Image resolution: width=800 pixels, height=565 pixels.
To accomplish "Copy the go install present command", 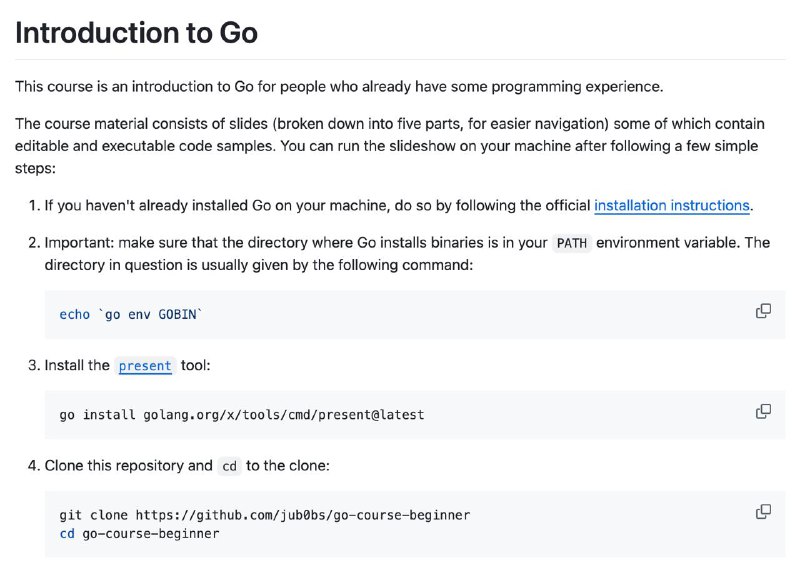I will tap(763, 411).
